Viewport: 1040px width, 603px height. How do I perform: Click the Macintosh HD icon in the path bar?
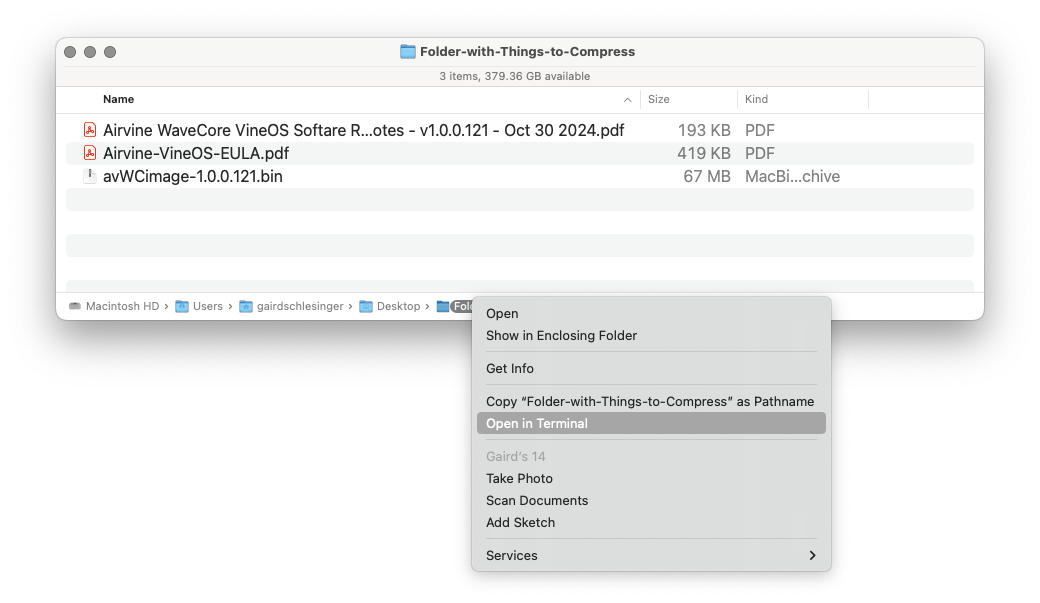(x=77, y=306)
